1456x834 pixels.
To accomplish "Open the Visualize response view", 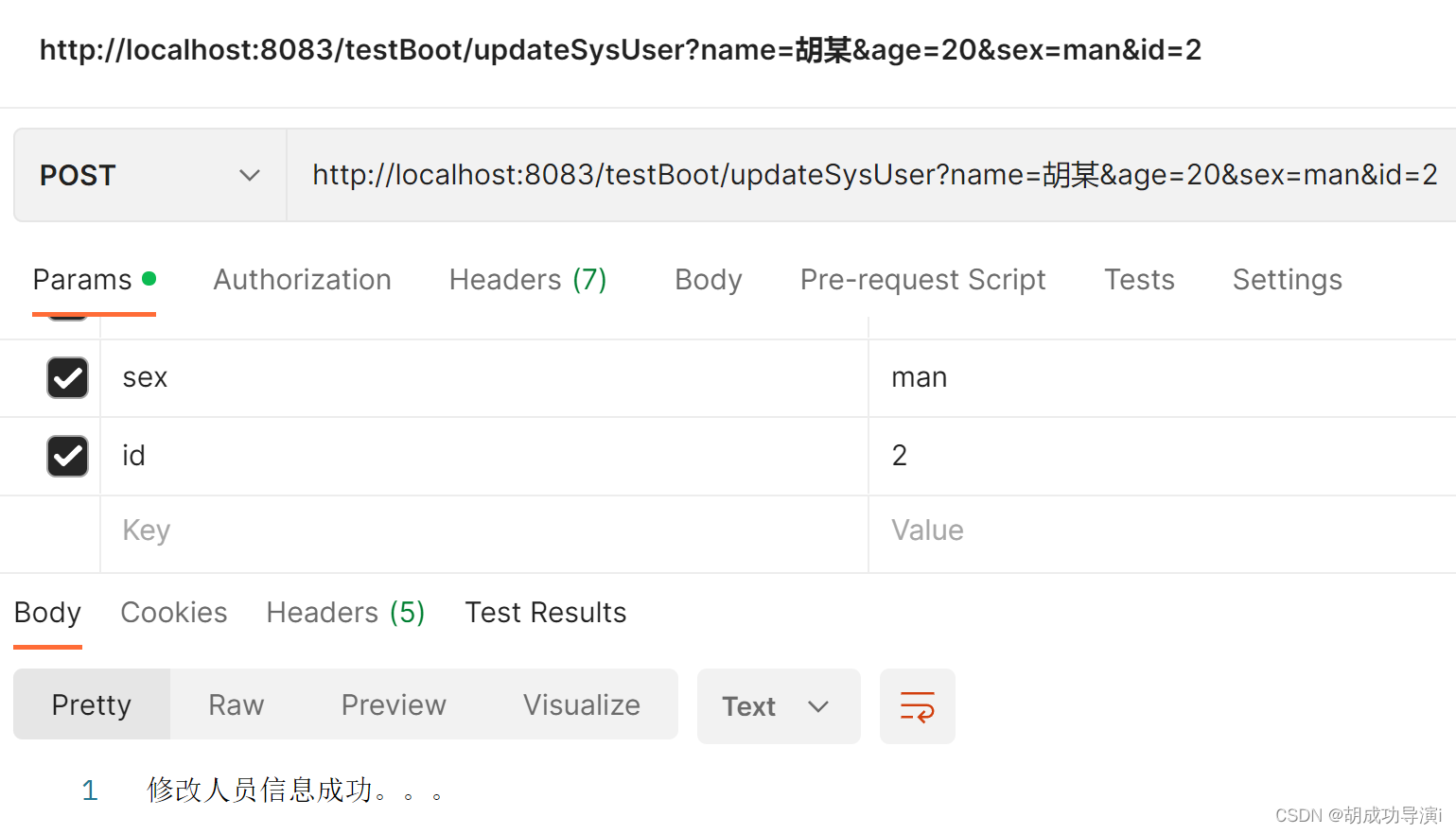I will 581,704.
